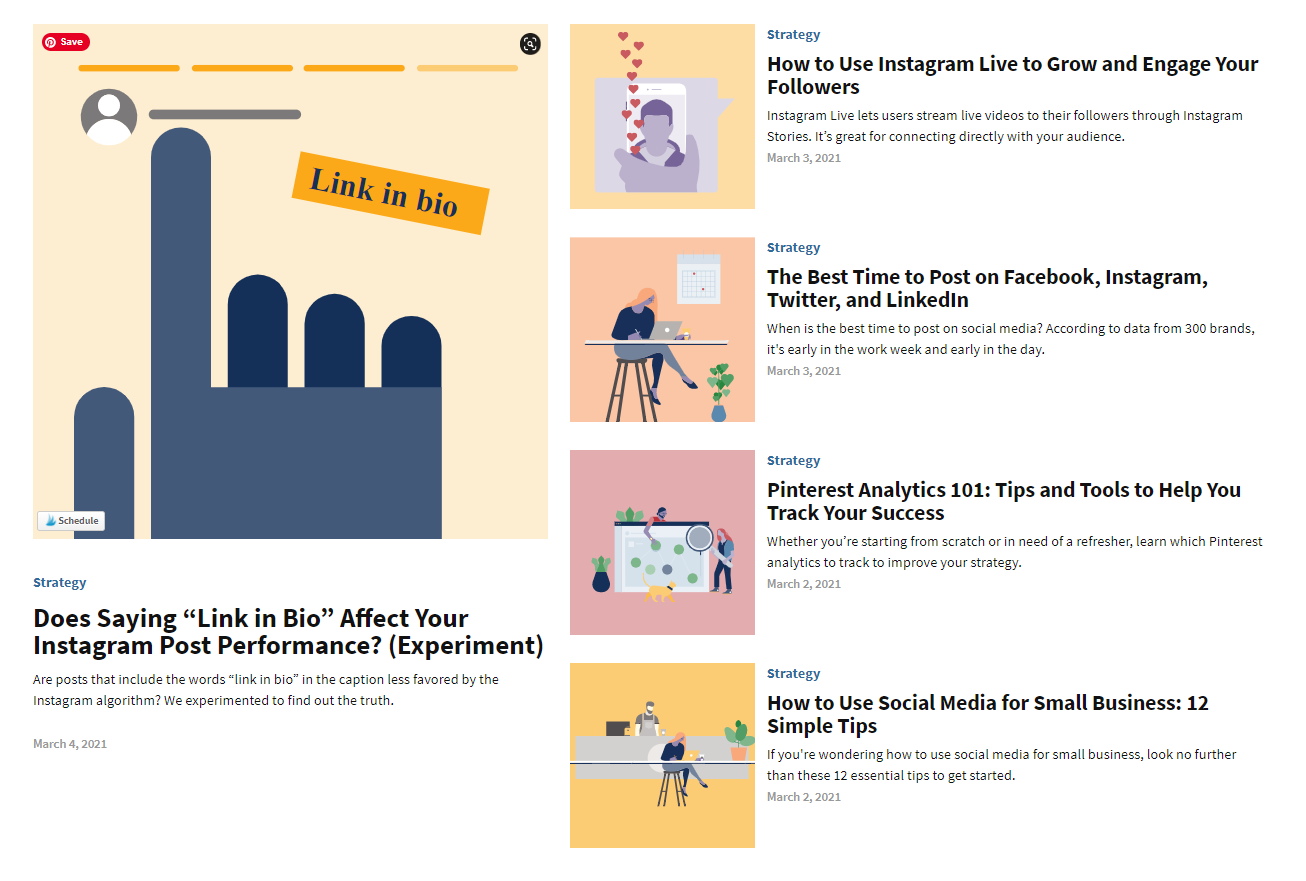This screenshot has width=1306, height=881.
Task: Open "Social Media for Small Business" headline
Action: 987,714
